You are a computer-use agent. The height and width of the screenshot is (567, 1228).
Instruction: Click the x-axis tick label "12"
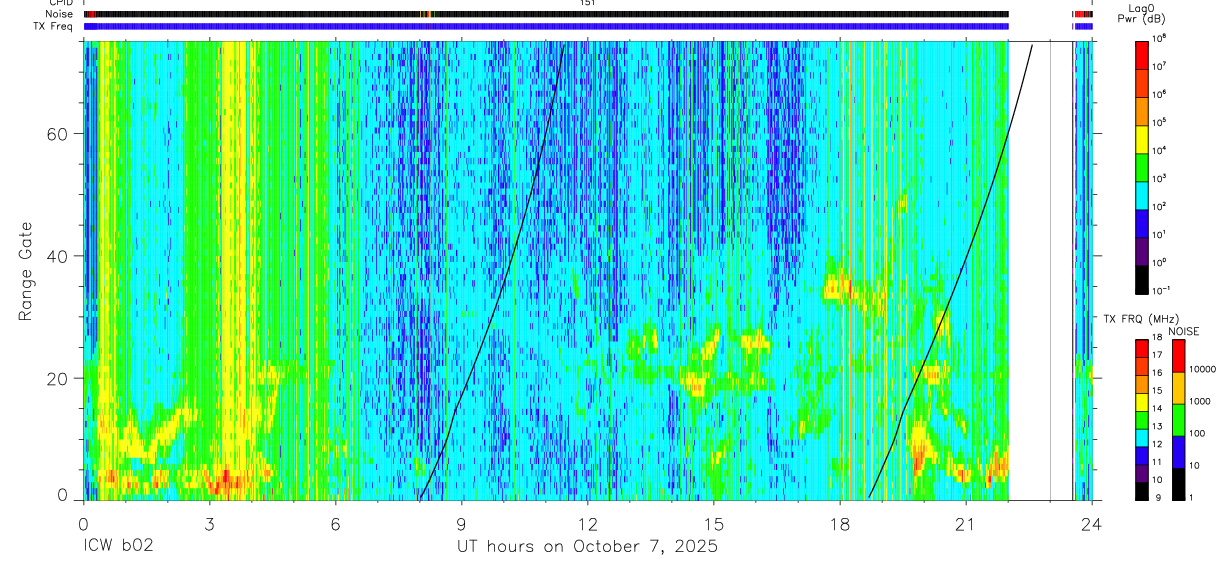(x=587, y=524)
